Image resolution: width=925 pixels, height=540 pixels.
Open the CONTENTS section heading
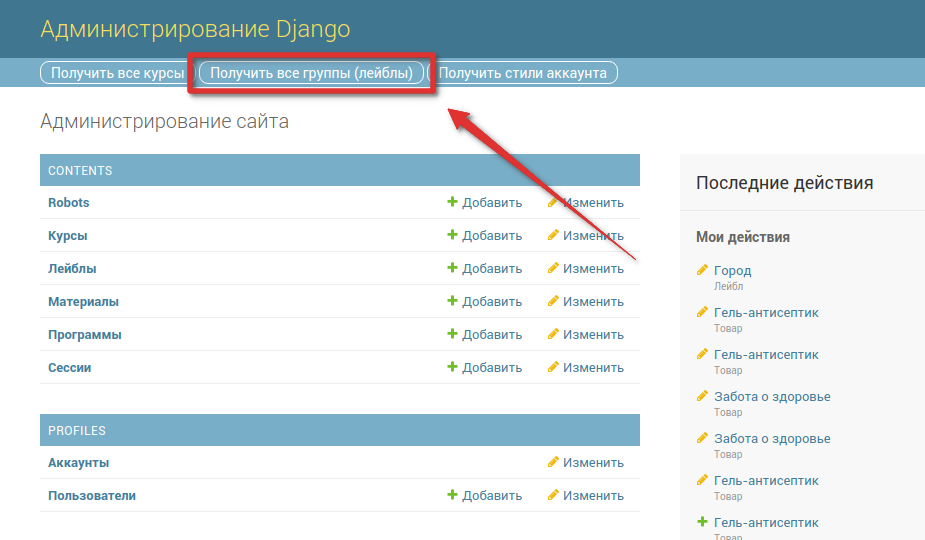(x=80, y=171)
